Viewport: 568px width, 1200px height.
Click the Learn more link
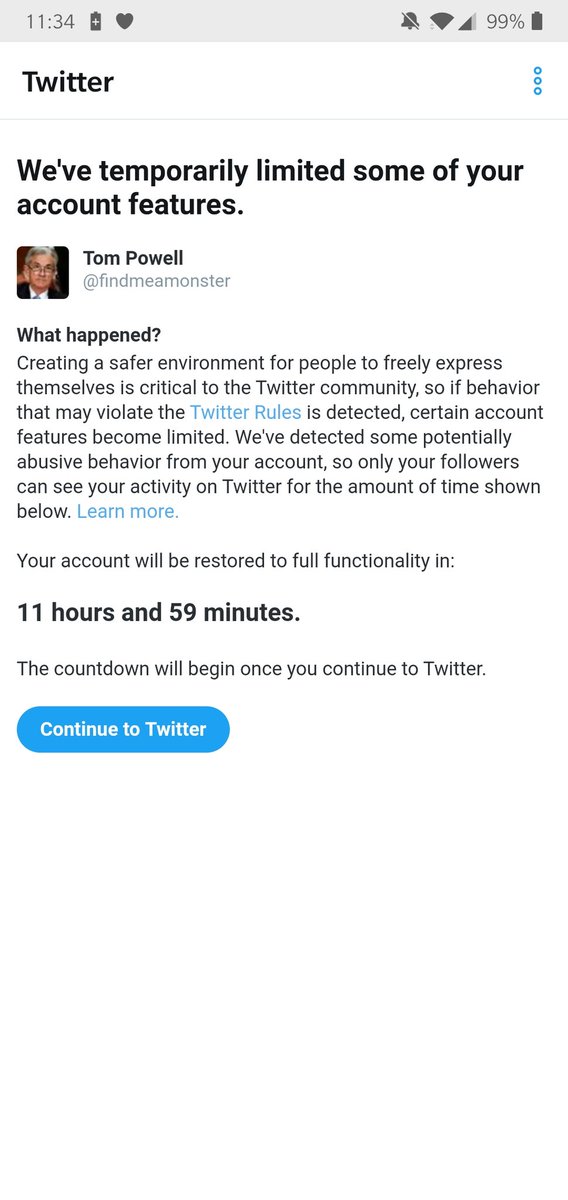tap(128, 511)
